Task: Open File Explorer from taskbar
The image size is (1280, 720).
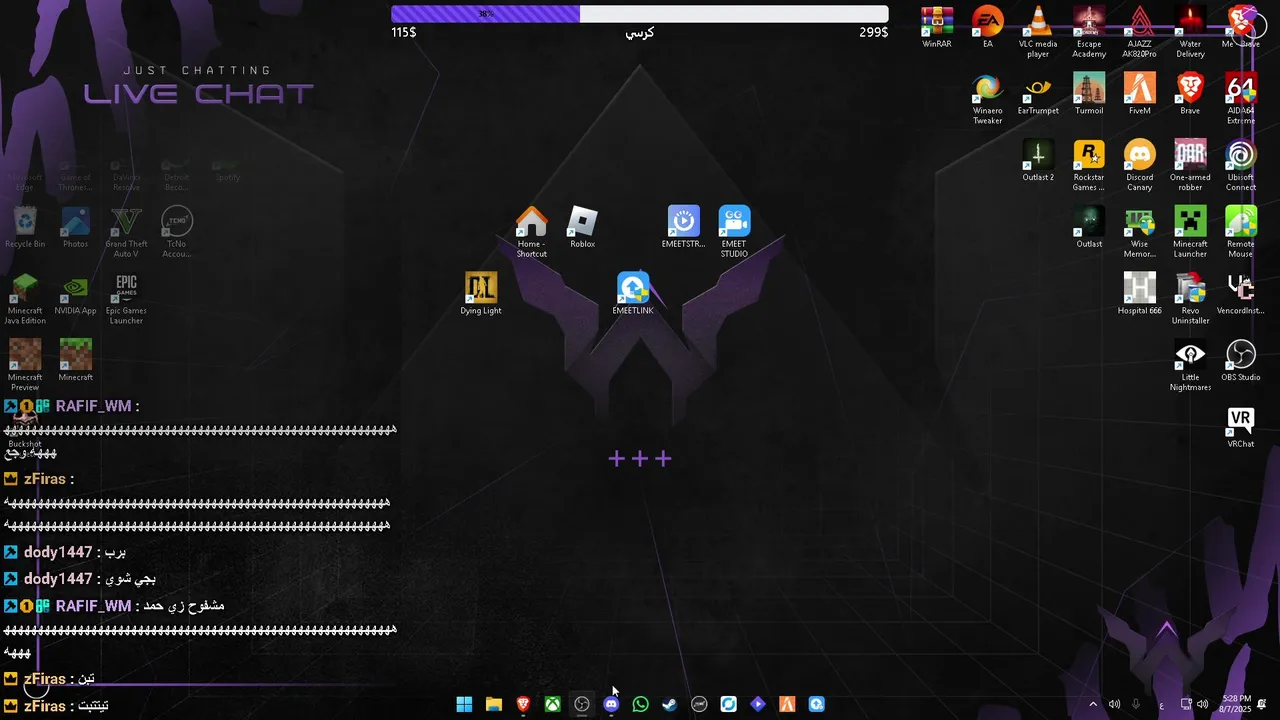Action: point(493,704)
